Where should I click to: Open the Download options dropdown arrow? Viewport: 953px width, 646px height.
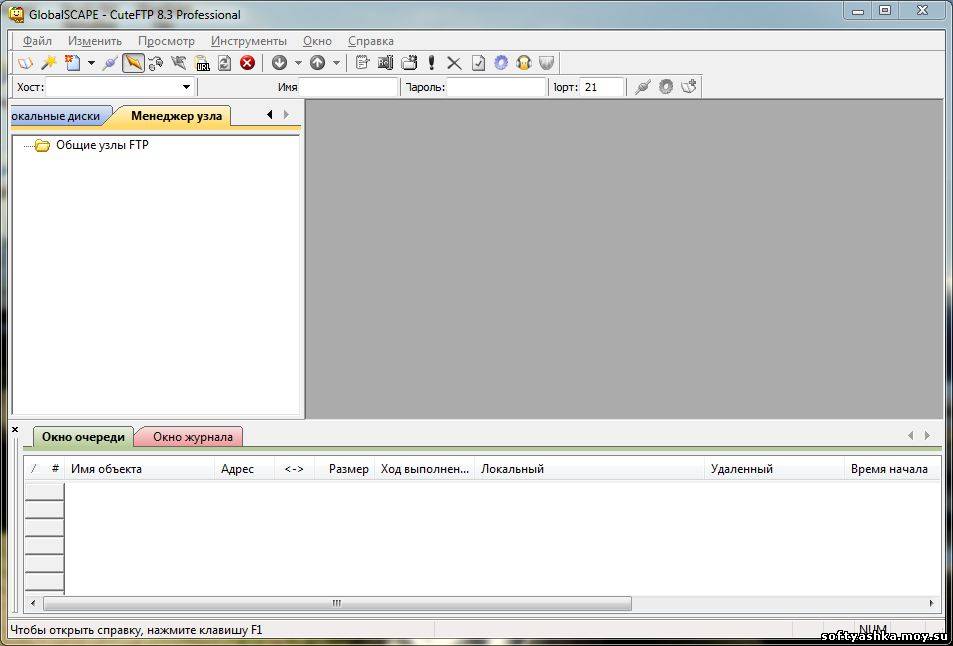click(x=298, y=63)
